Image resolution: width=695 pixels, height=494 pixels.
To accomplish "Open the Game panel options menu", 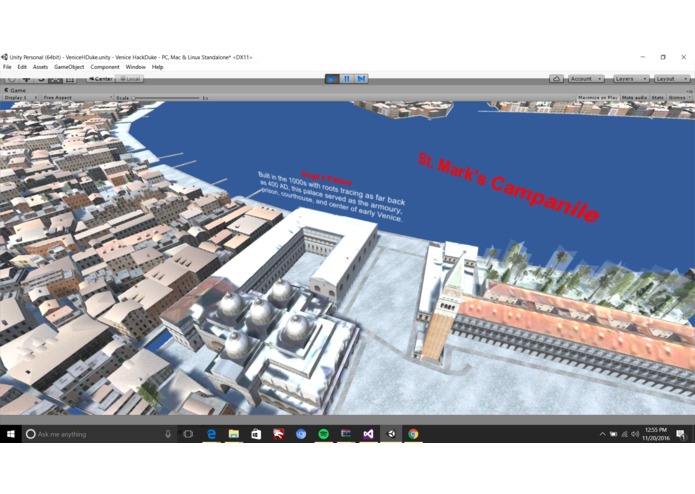I will (689, 91).
